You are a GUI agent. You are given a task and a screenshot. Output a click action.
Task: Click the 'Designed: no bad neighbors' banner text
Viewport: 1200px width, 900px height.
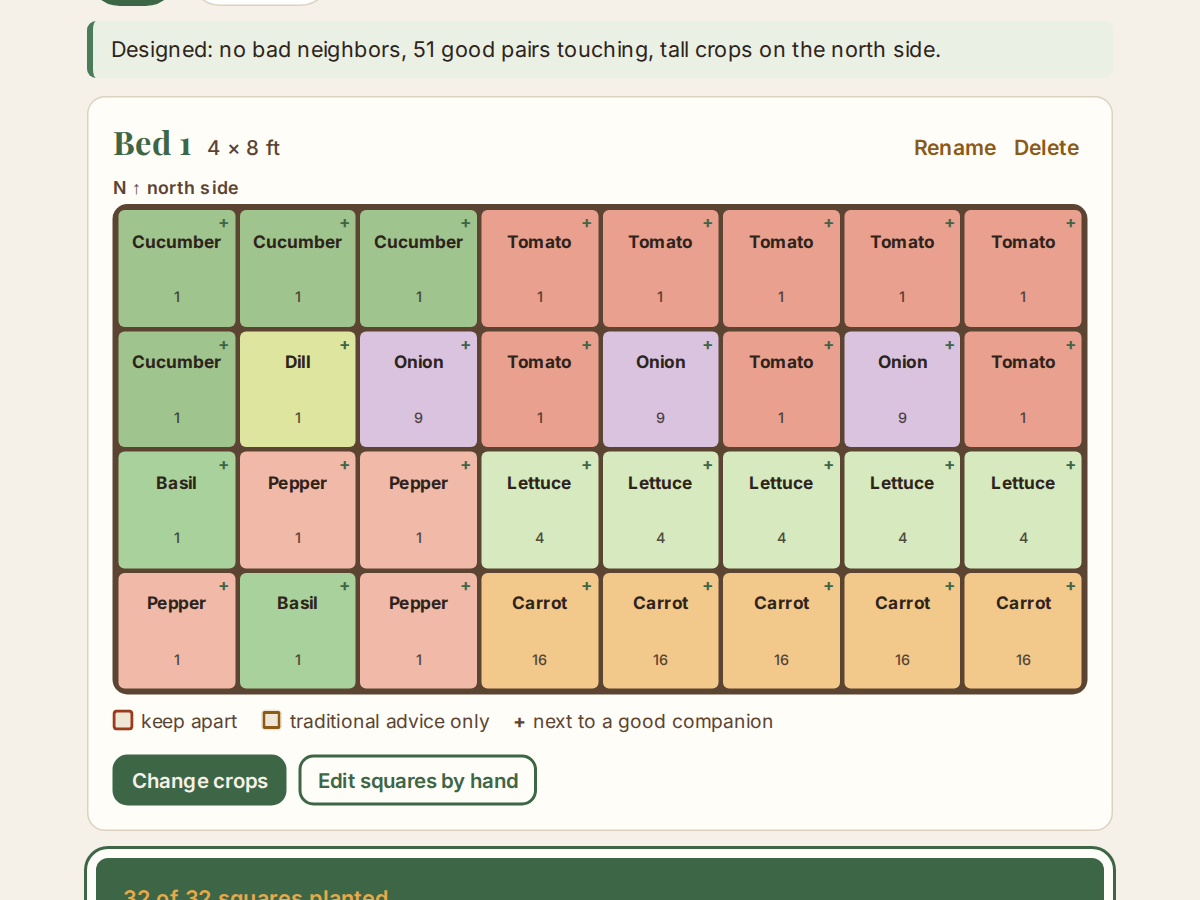click(x=526, y=50)
